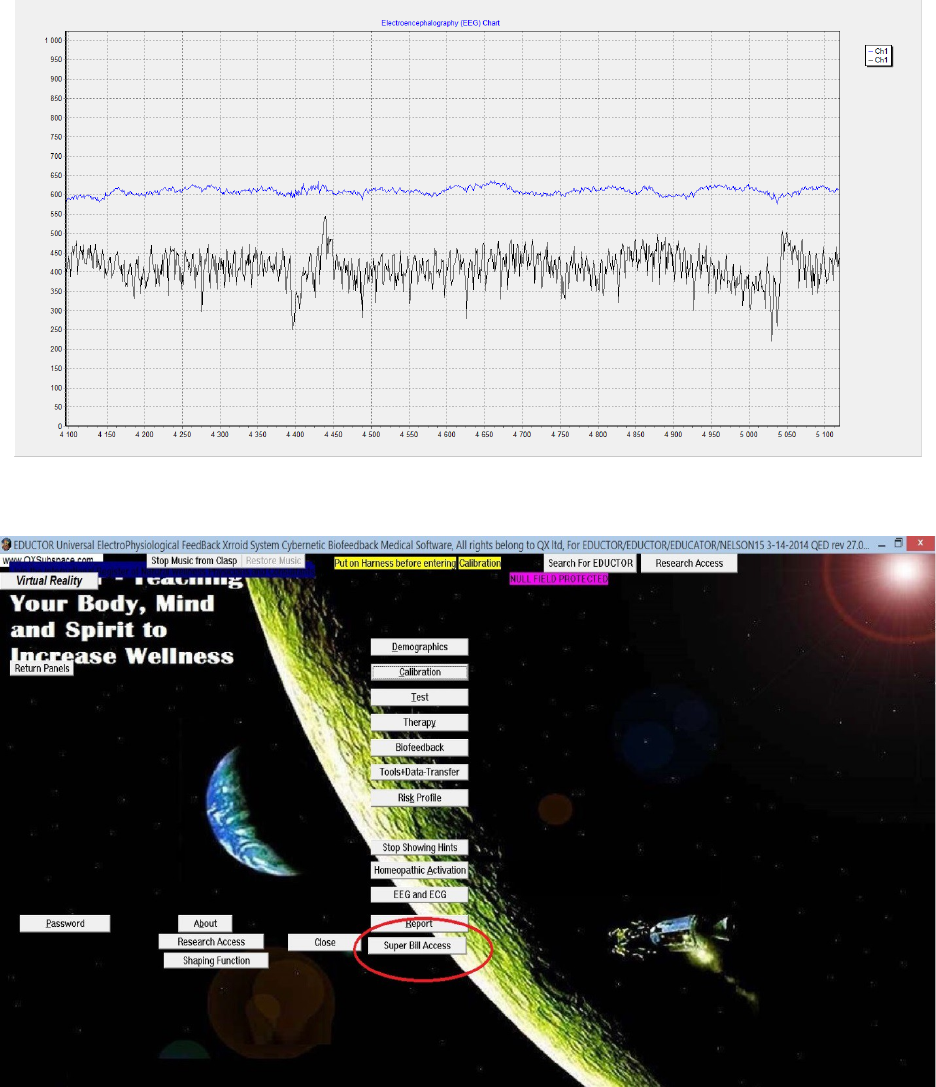Open the Report button

click(x=419, y=923)
